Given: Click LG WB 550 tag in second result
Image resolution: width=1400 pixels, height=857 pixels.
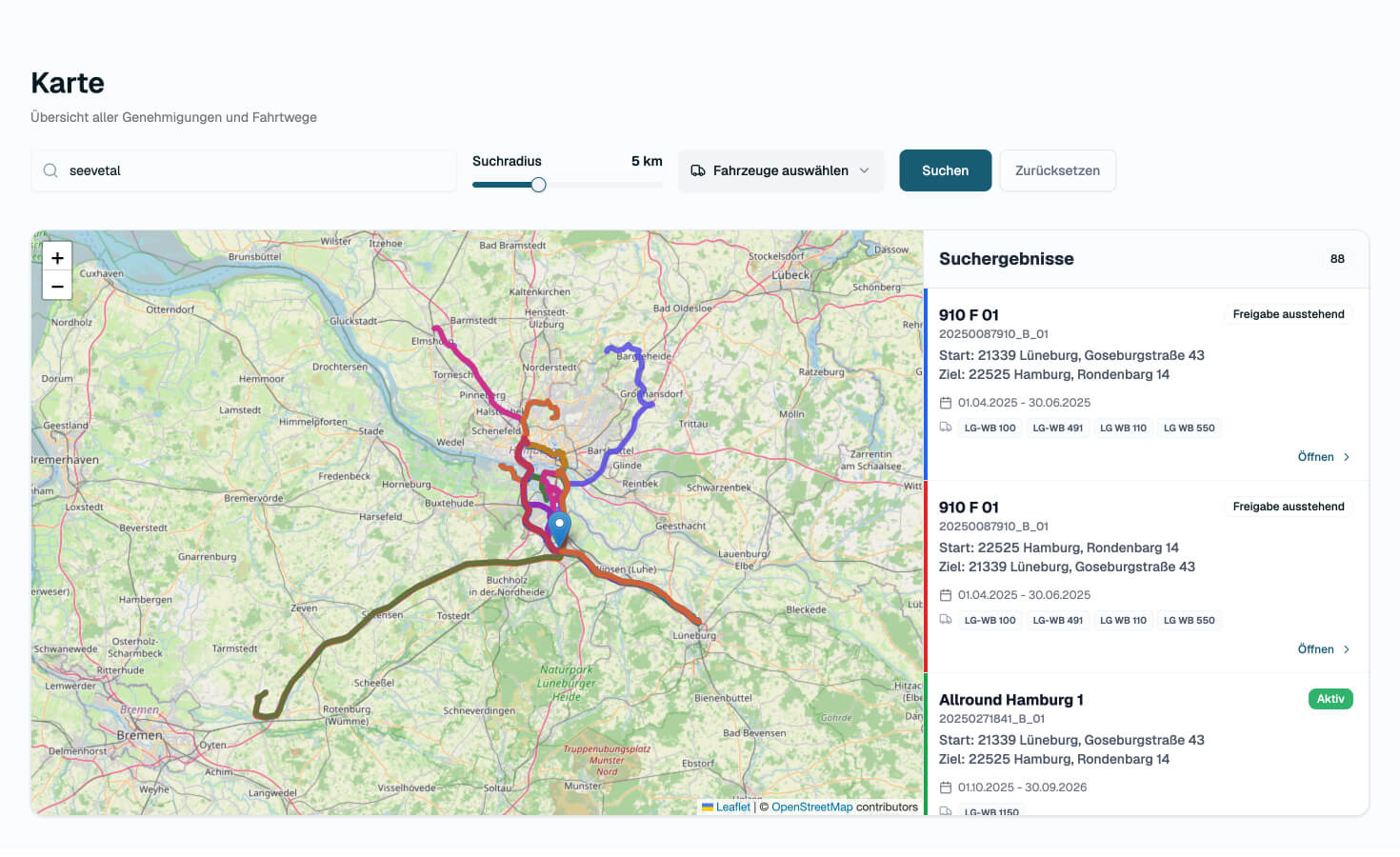Looking at the screenshot, I should pos(1189,620).
